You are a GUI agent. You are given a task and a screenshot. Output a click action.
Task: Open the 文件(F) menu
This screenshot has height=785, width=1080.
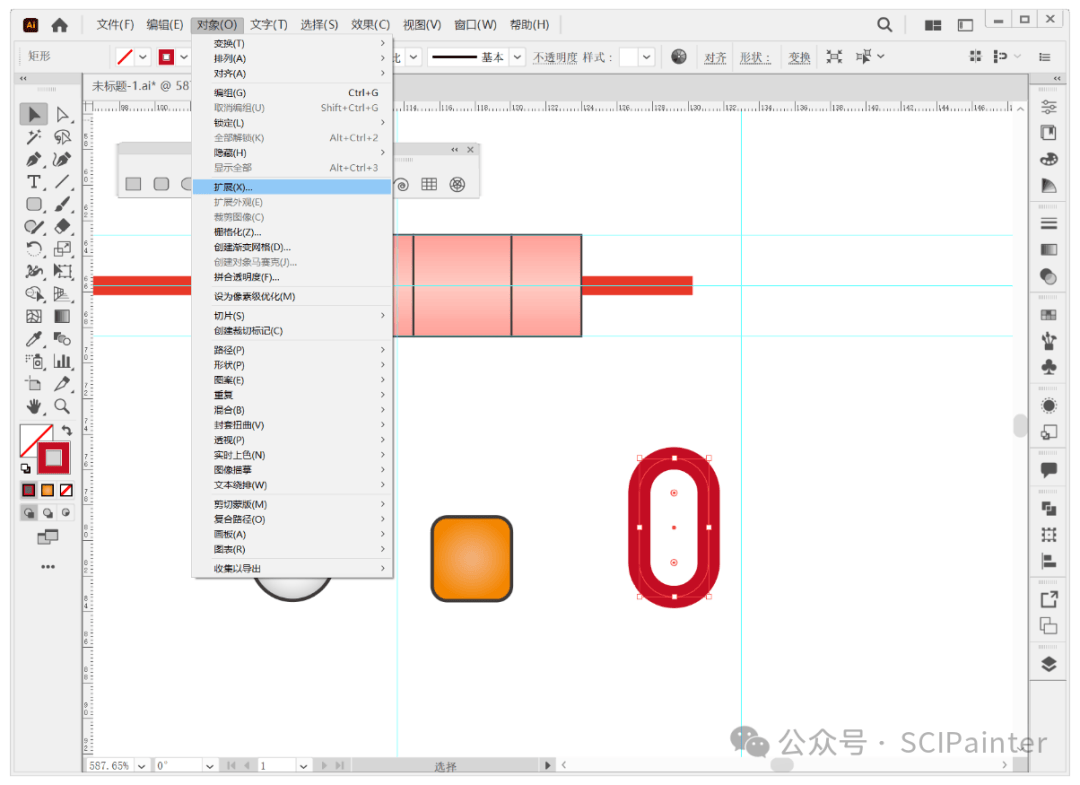pos(115,25)
